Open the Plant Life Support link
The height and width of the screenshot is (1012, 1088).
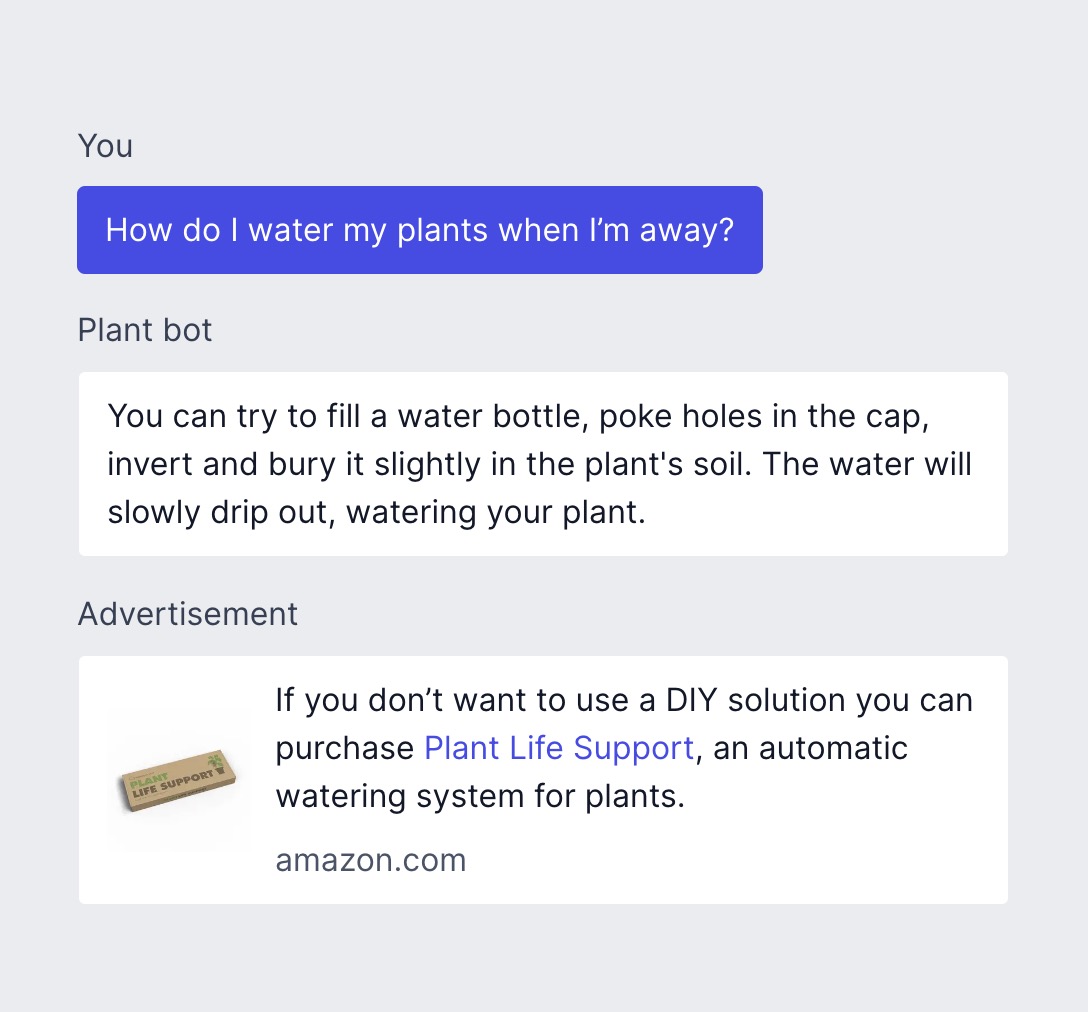pyautogui.click(x=558, y=748)
